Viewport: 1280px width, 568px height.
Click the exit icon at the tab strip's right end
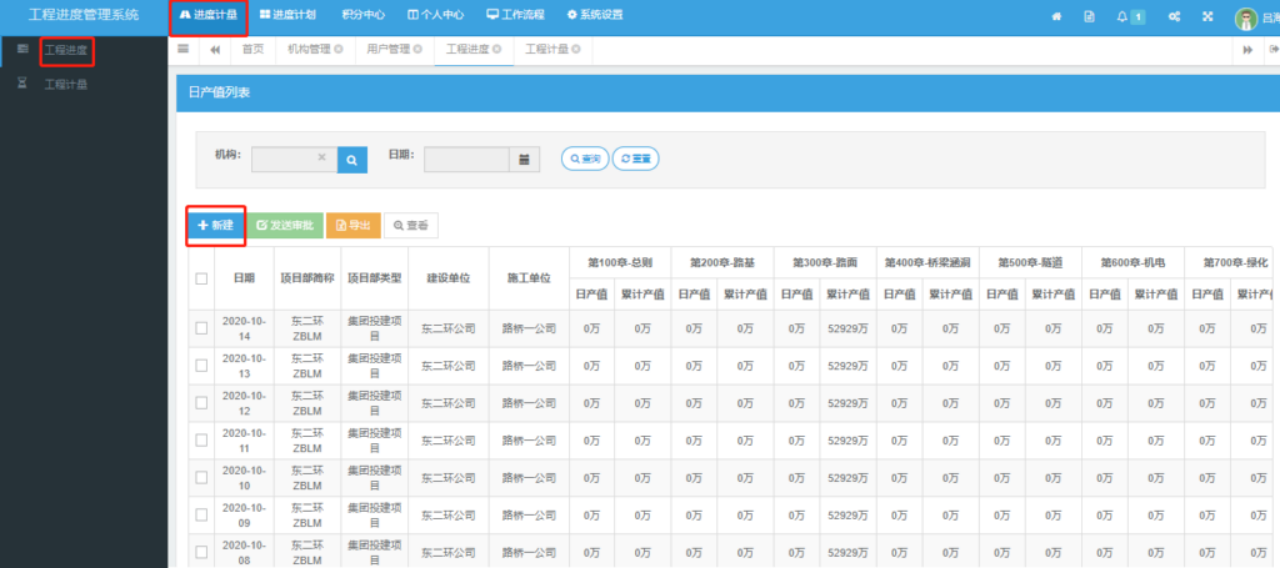pos(1274,49)
